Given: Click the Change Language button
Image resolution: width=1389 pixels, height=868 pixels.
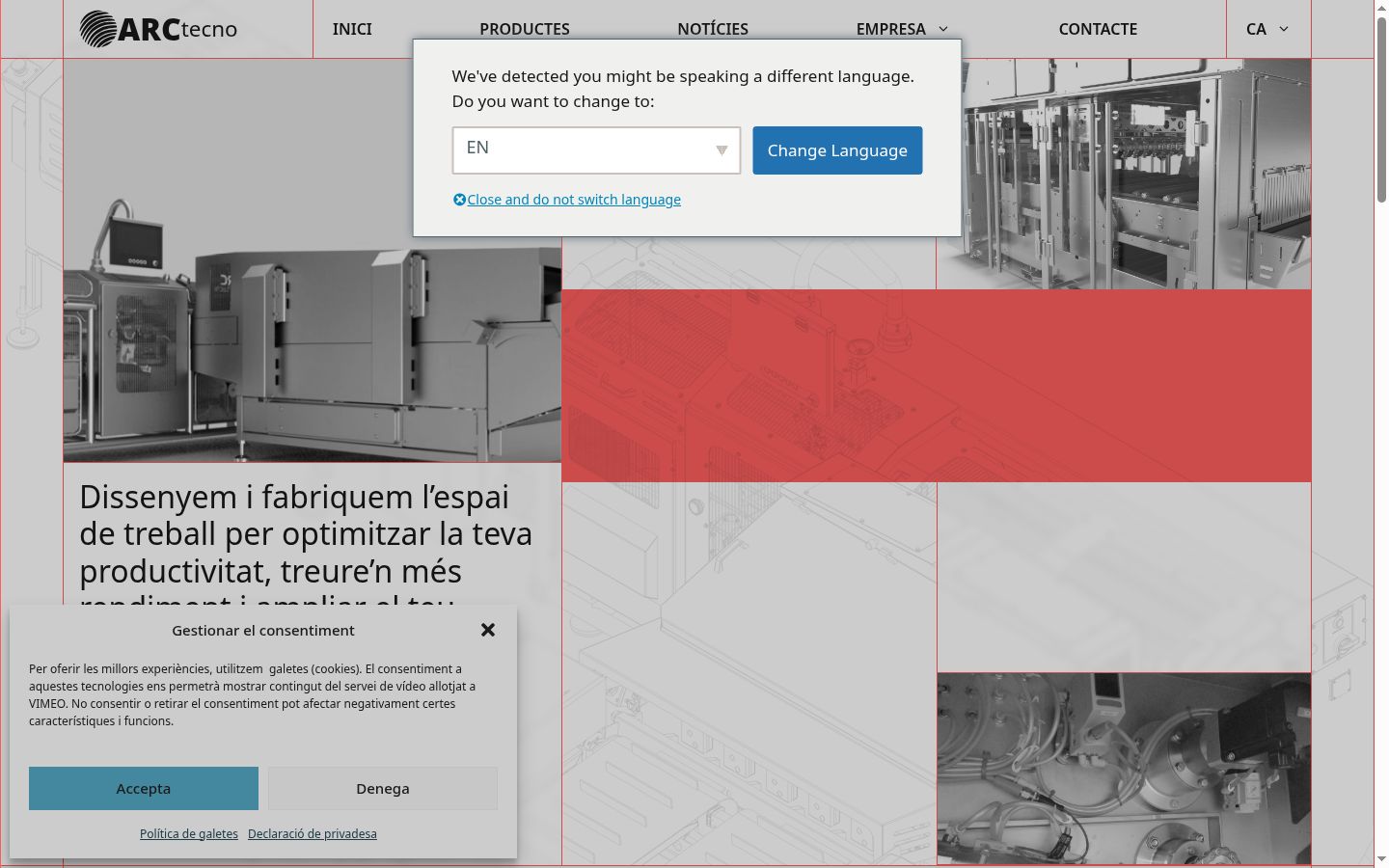Looking at the screenshot, I should [x=837, y=150].
